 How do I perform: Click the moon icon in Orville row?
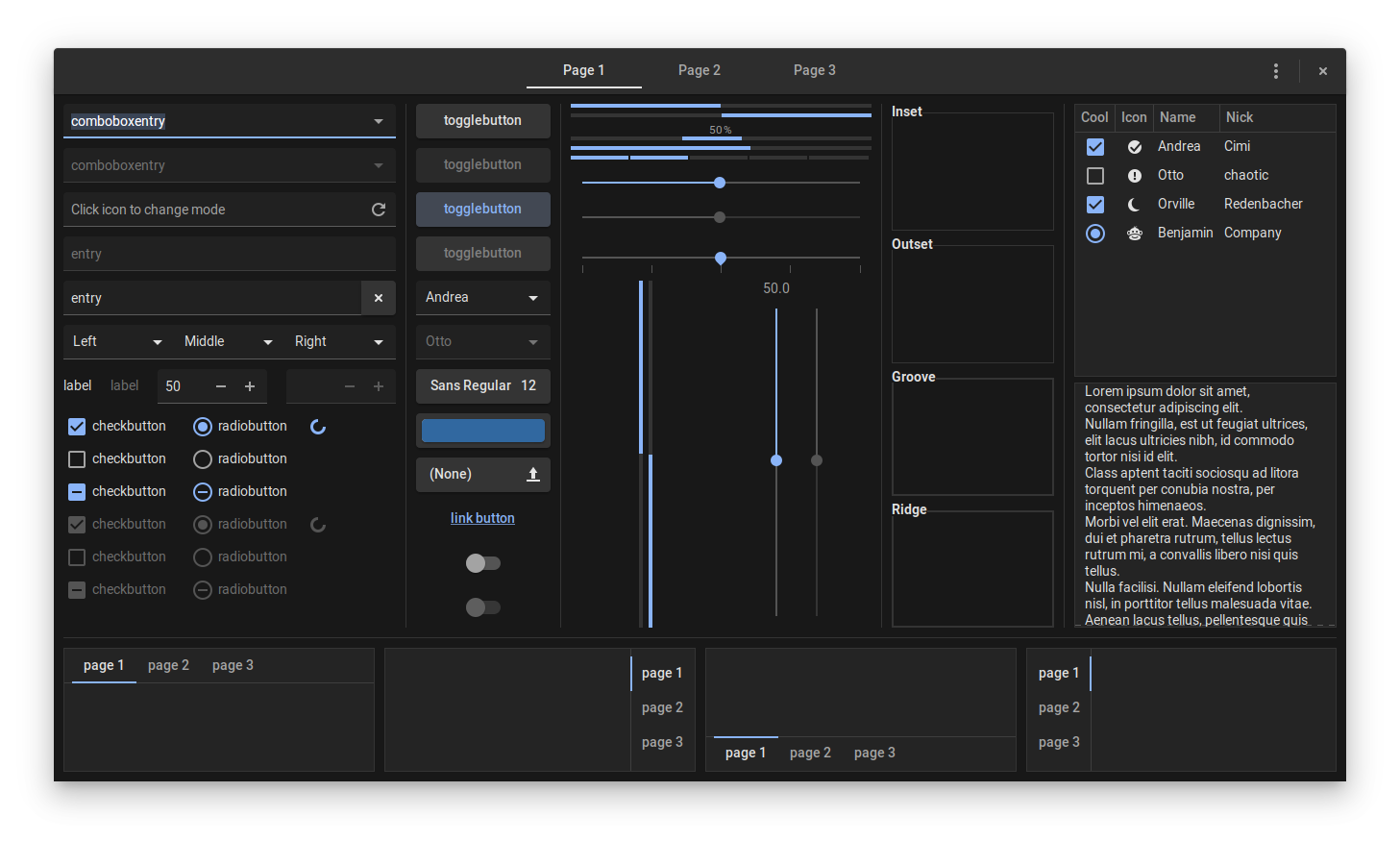point(1135,205)
